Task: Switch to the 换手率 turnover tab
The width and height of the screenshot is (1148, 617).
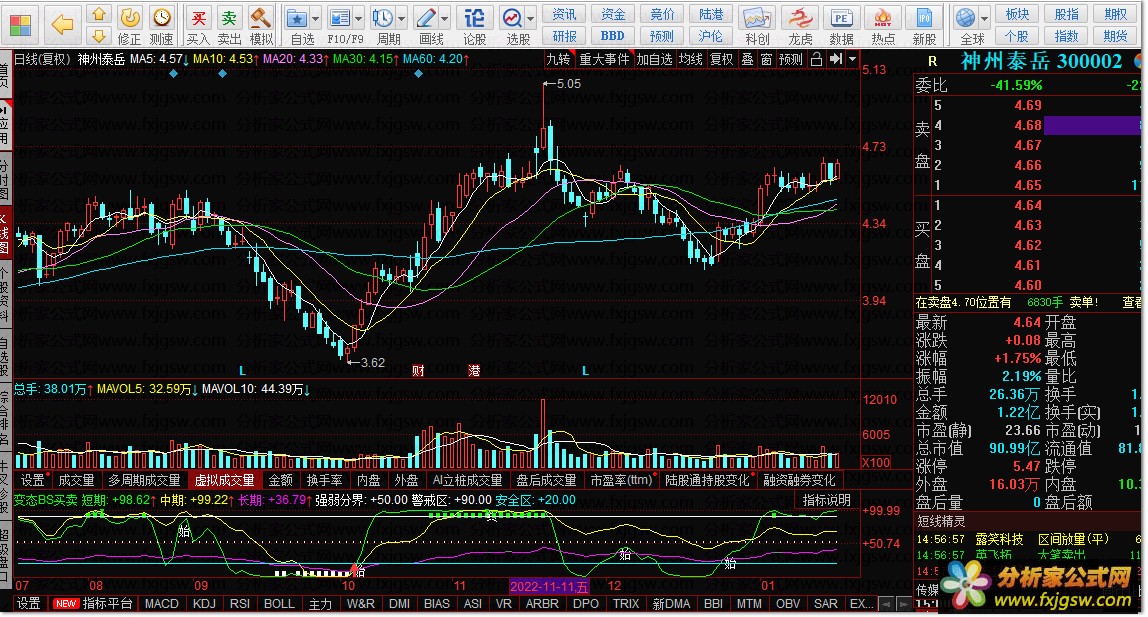Action: (324, 480)
